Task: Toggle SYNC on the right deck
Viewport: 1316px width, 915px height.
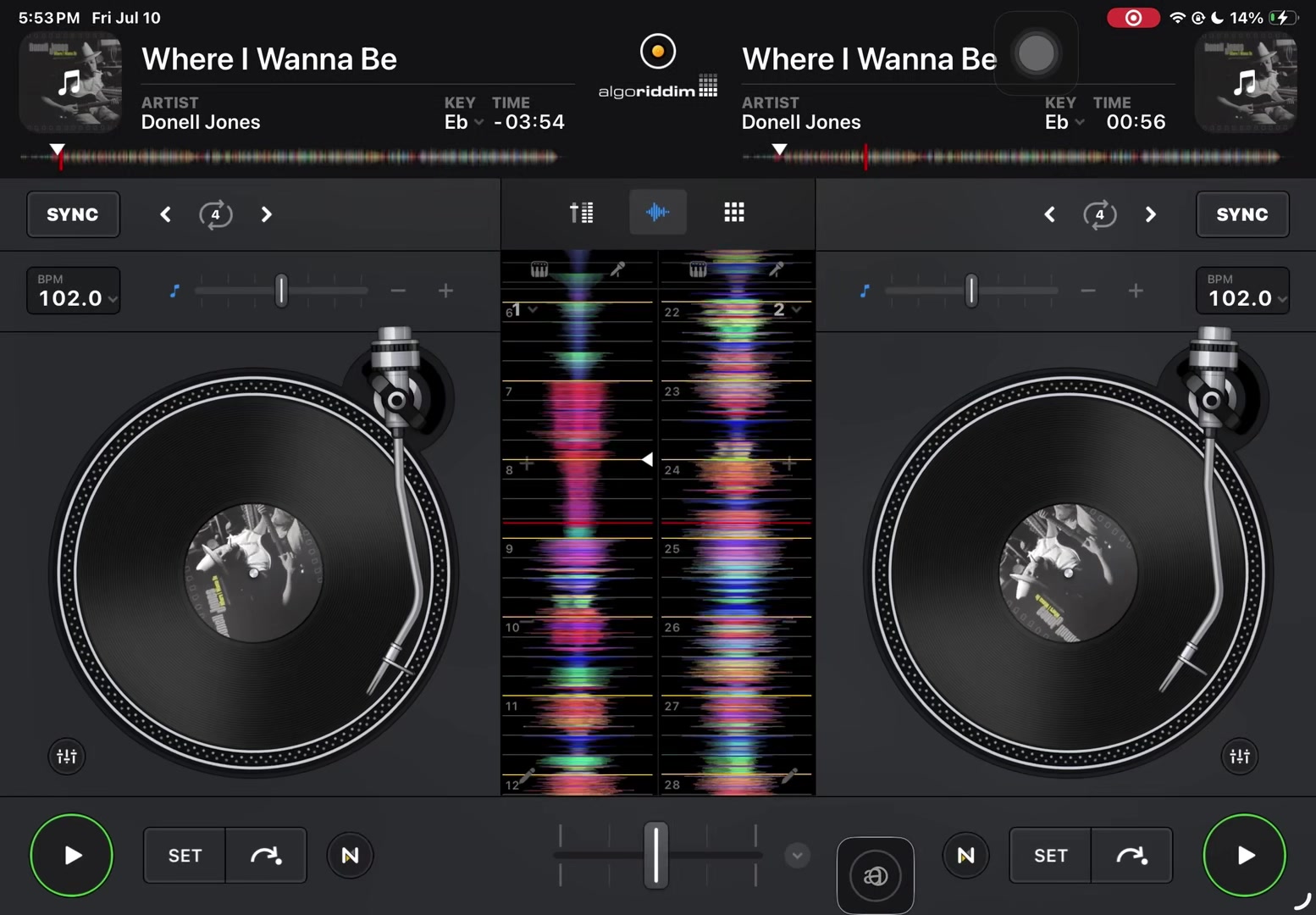Action: point(1242,214)
